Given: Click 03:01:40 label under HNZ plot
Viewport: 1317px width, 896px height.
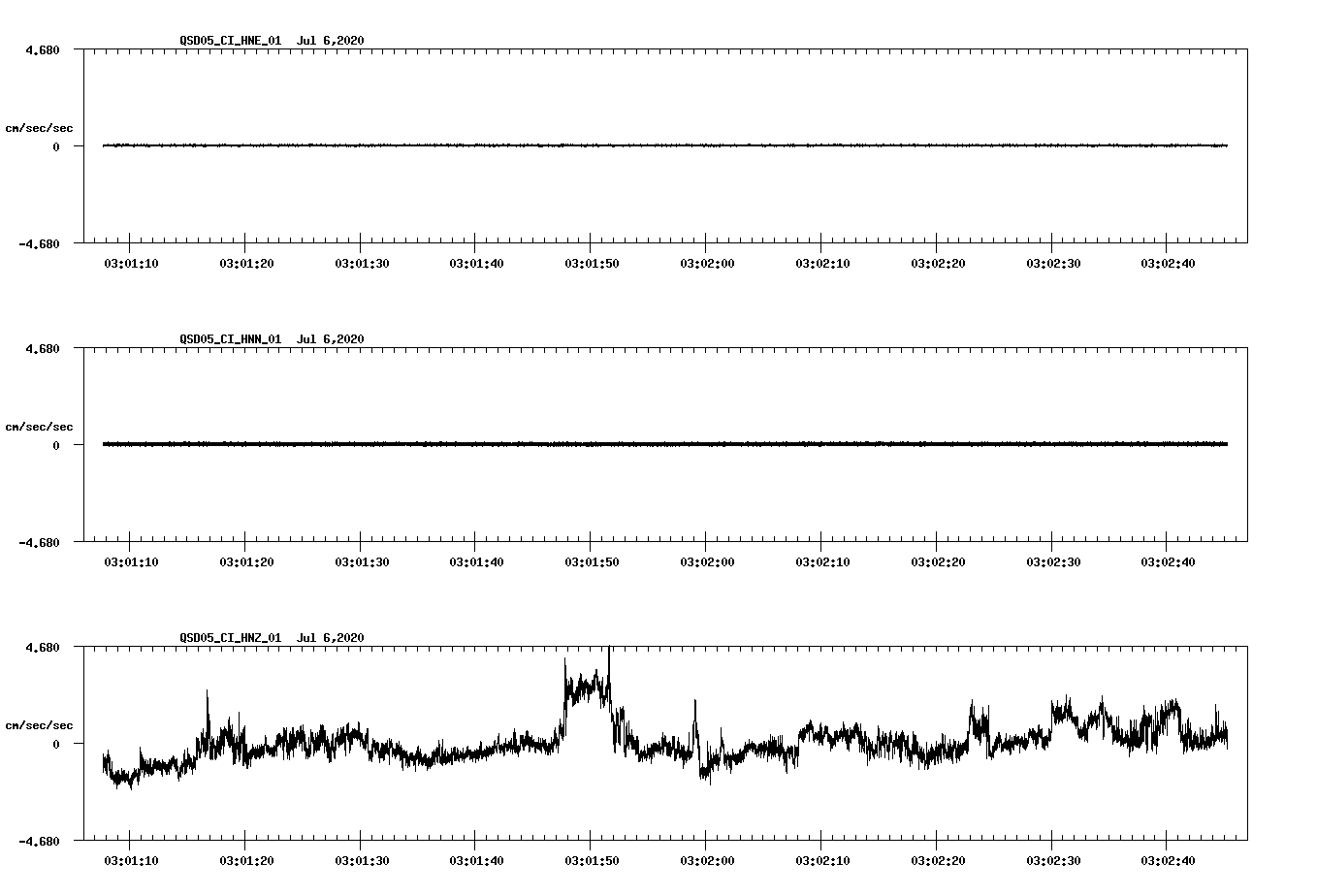Looking at the screenshot, I should pos(476,860).
